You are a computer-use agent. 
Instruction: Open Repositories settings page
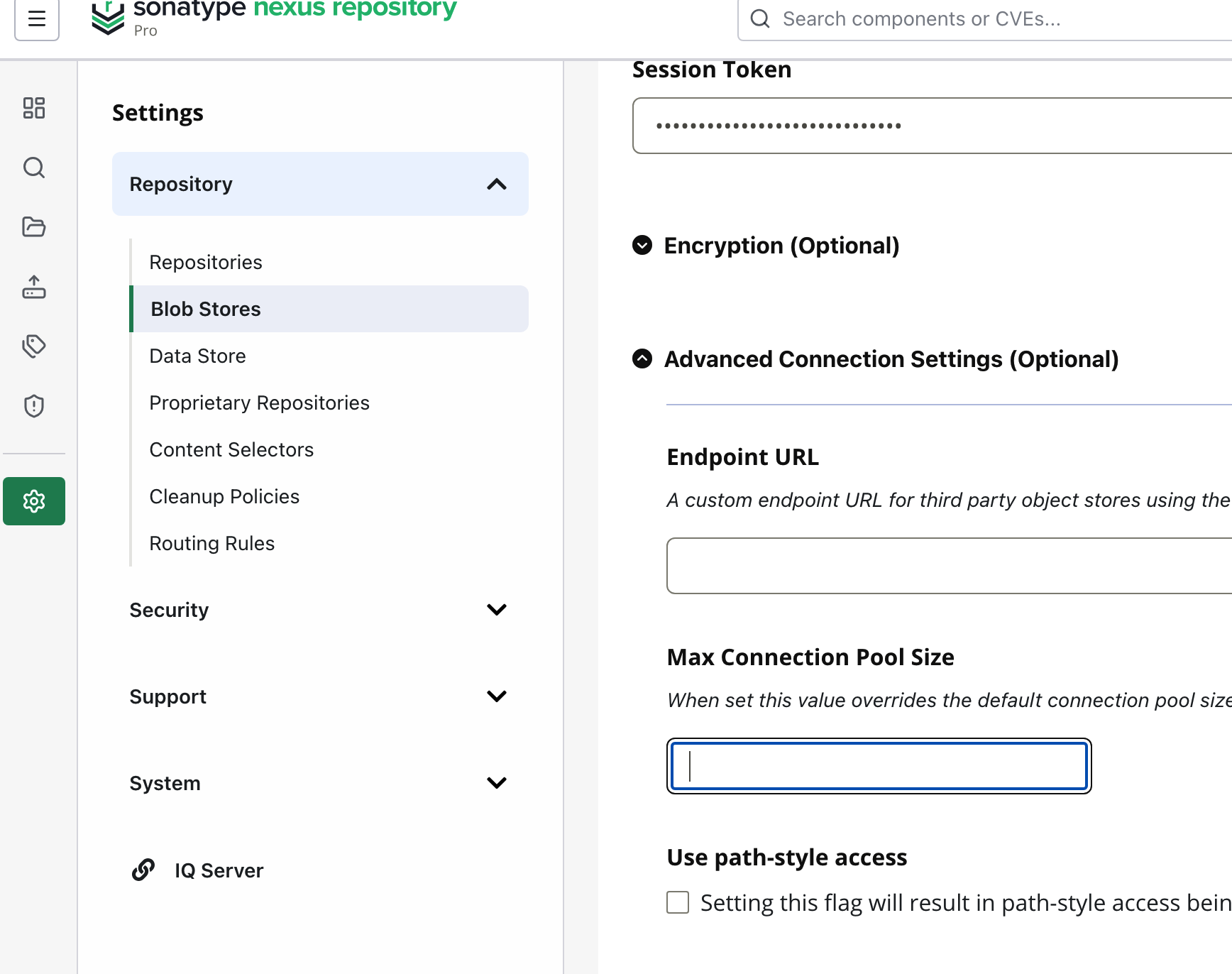[x=206, y=262]
